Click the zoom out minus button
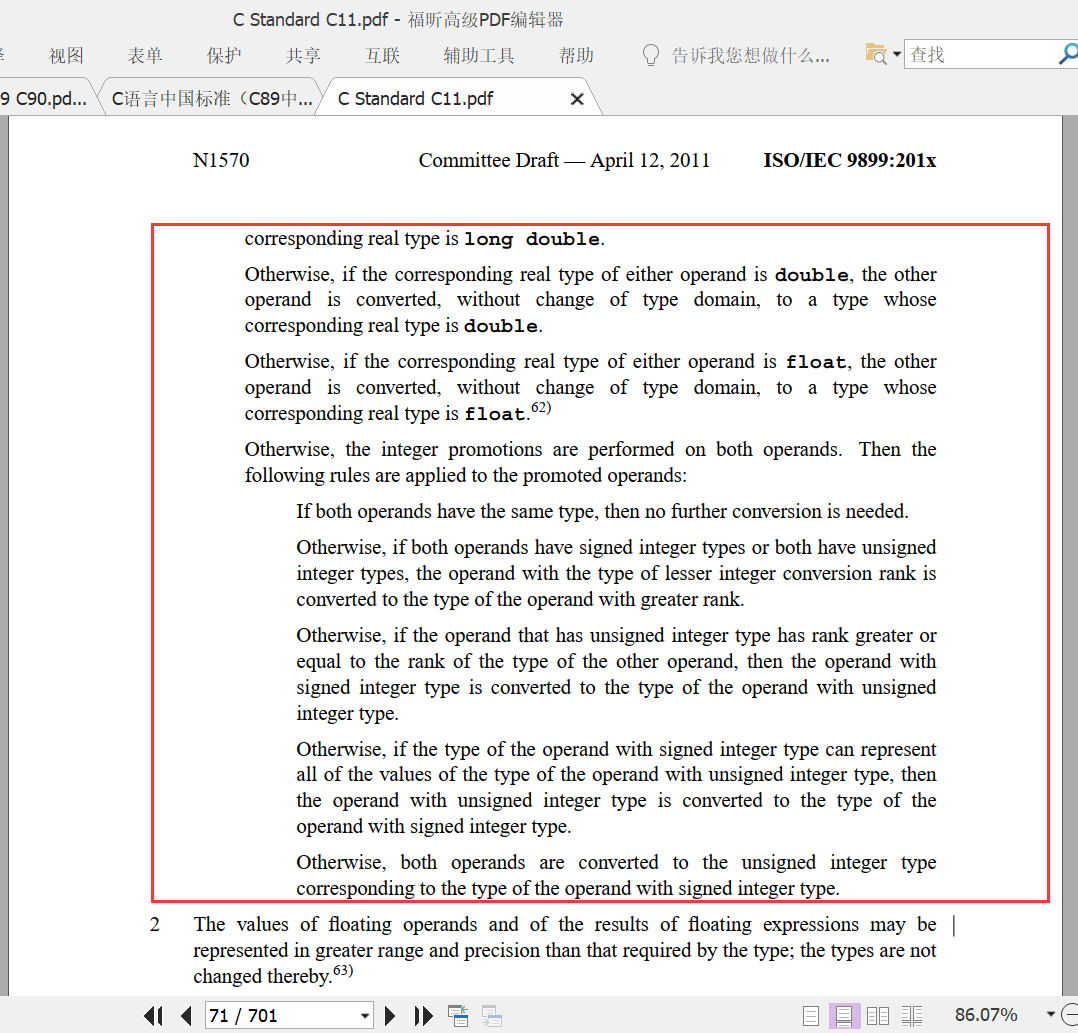Screen dimensions: 1078x1033 click(x=1070, y=1014)
